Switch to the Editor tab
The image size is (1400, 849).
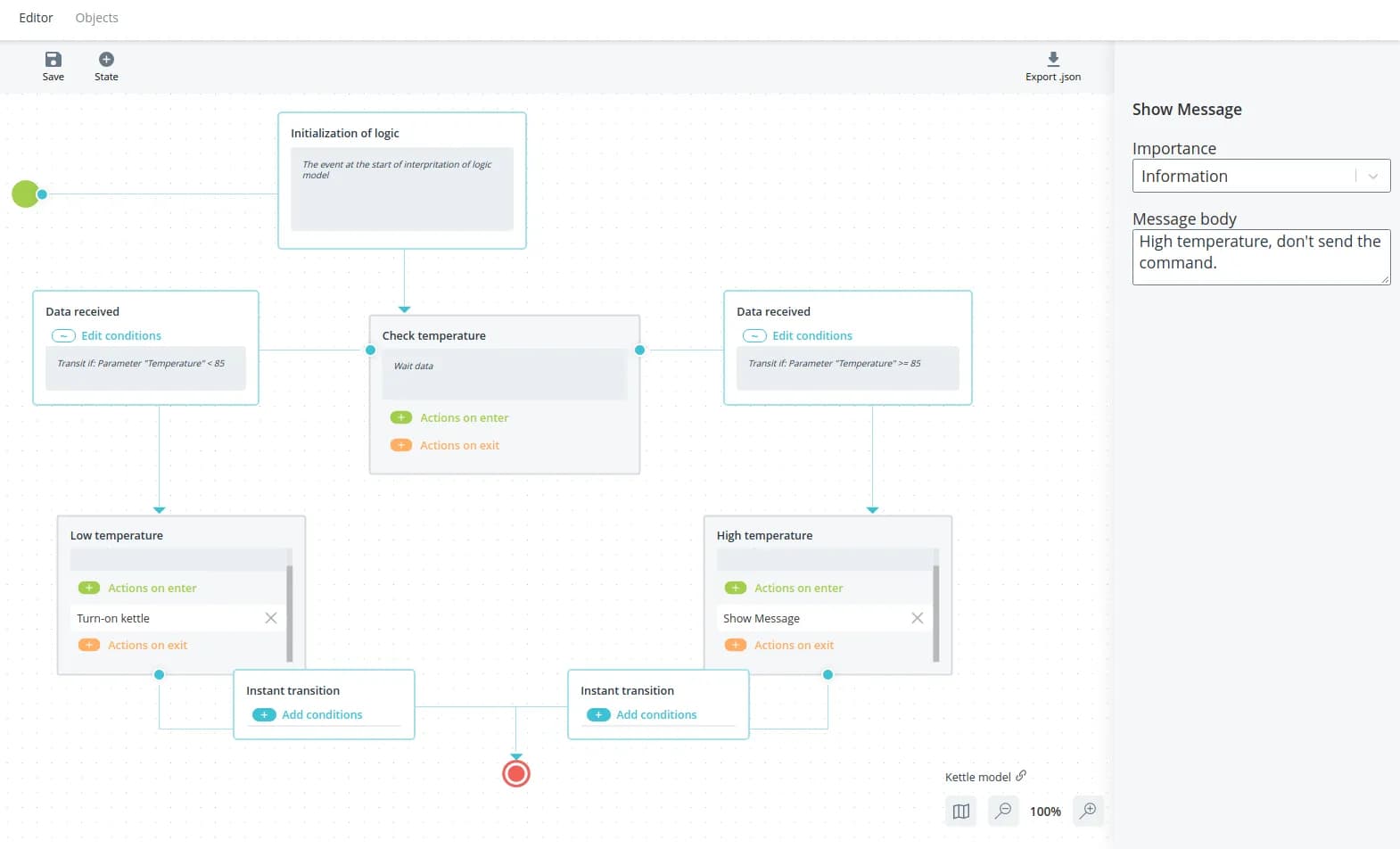(36, 18)
